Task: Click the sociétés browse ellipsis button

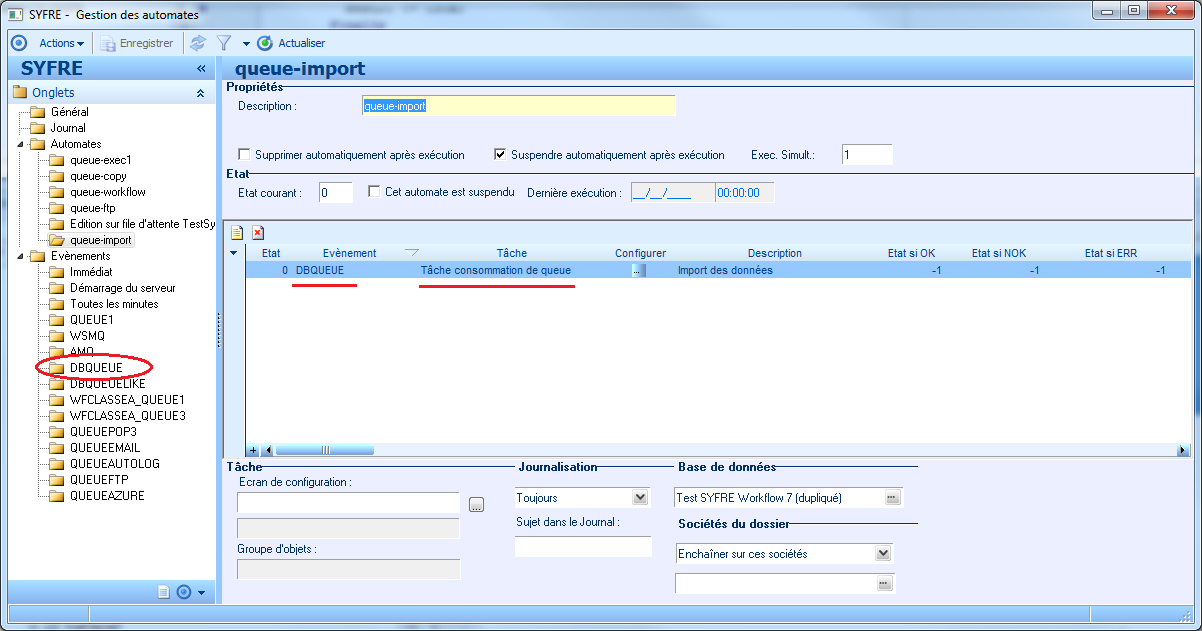Action: point(884,583)
